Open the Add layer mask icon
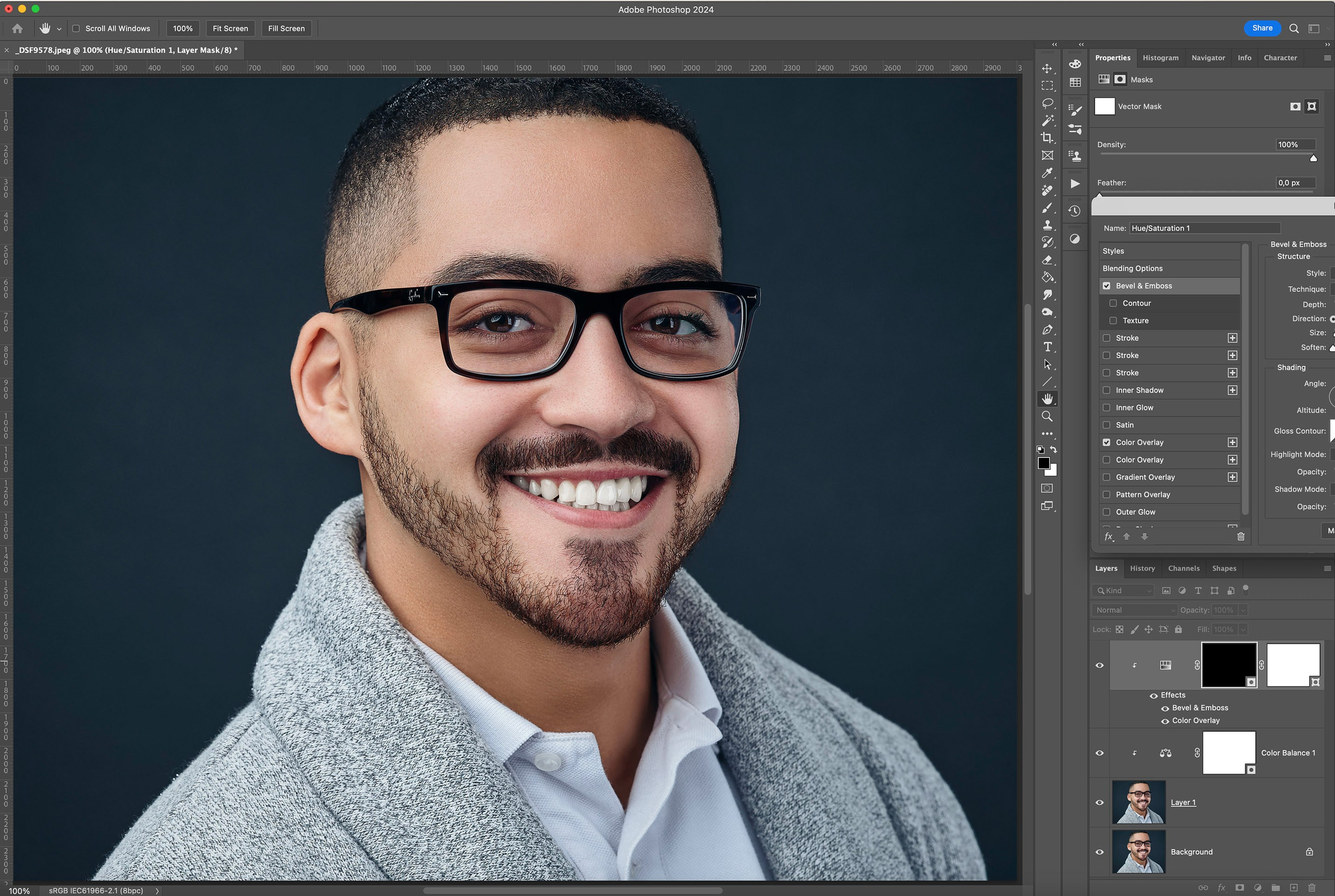Viewport: 1335px width, 896px height. pyautogui.click(x=1240, y=888)
